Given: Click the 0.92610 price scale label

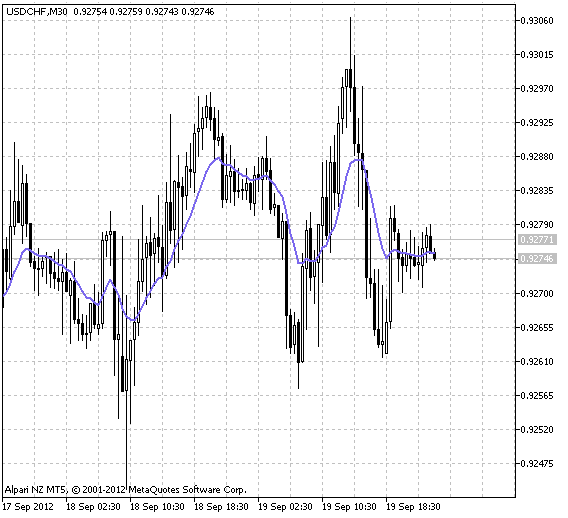Looking at the screenshot, I should [x=537, y=362].
